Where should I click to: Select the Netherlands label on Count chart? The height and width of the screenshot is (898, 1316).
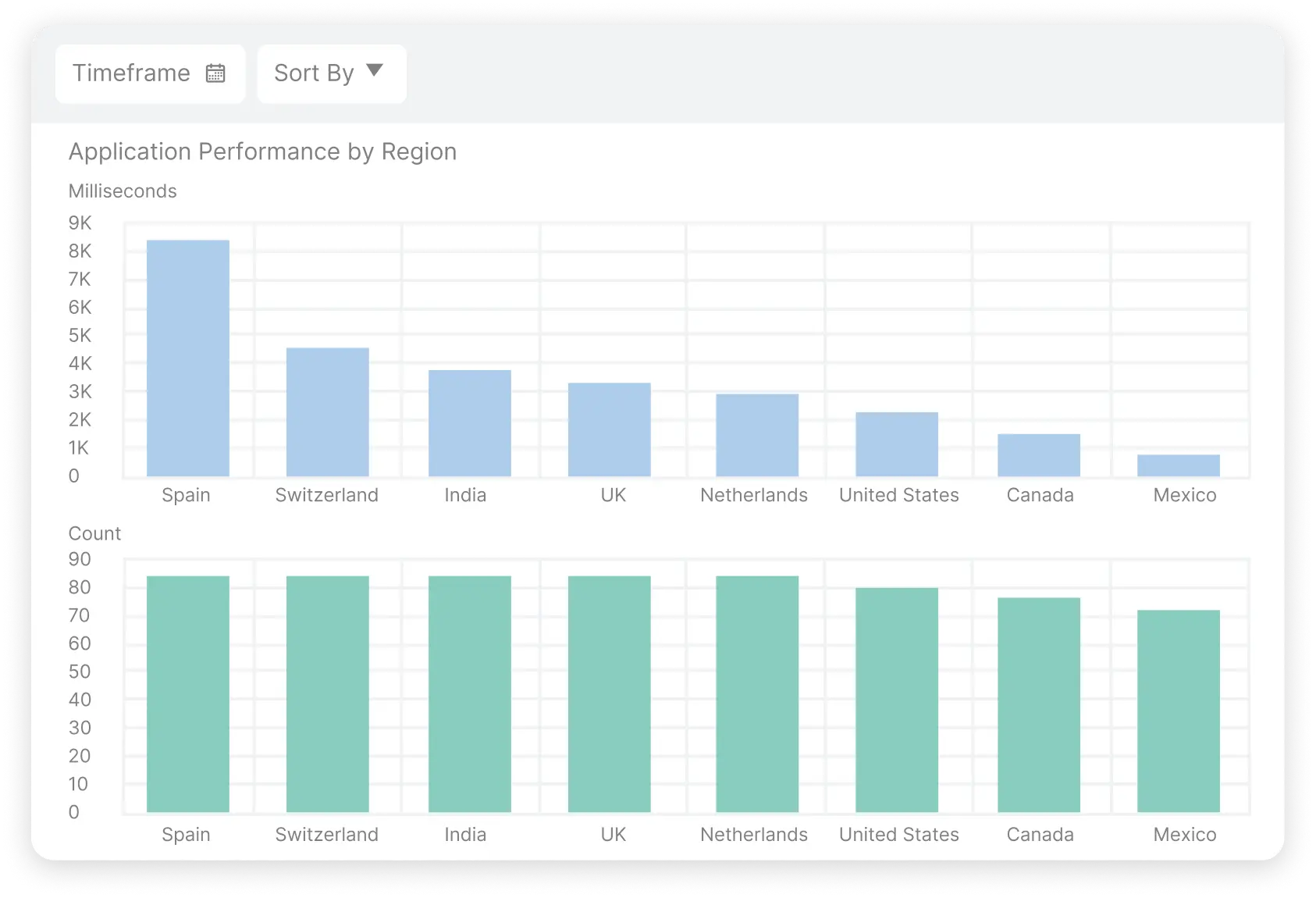click(x=752, y=834)
